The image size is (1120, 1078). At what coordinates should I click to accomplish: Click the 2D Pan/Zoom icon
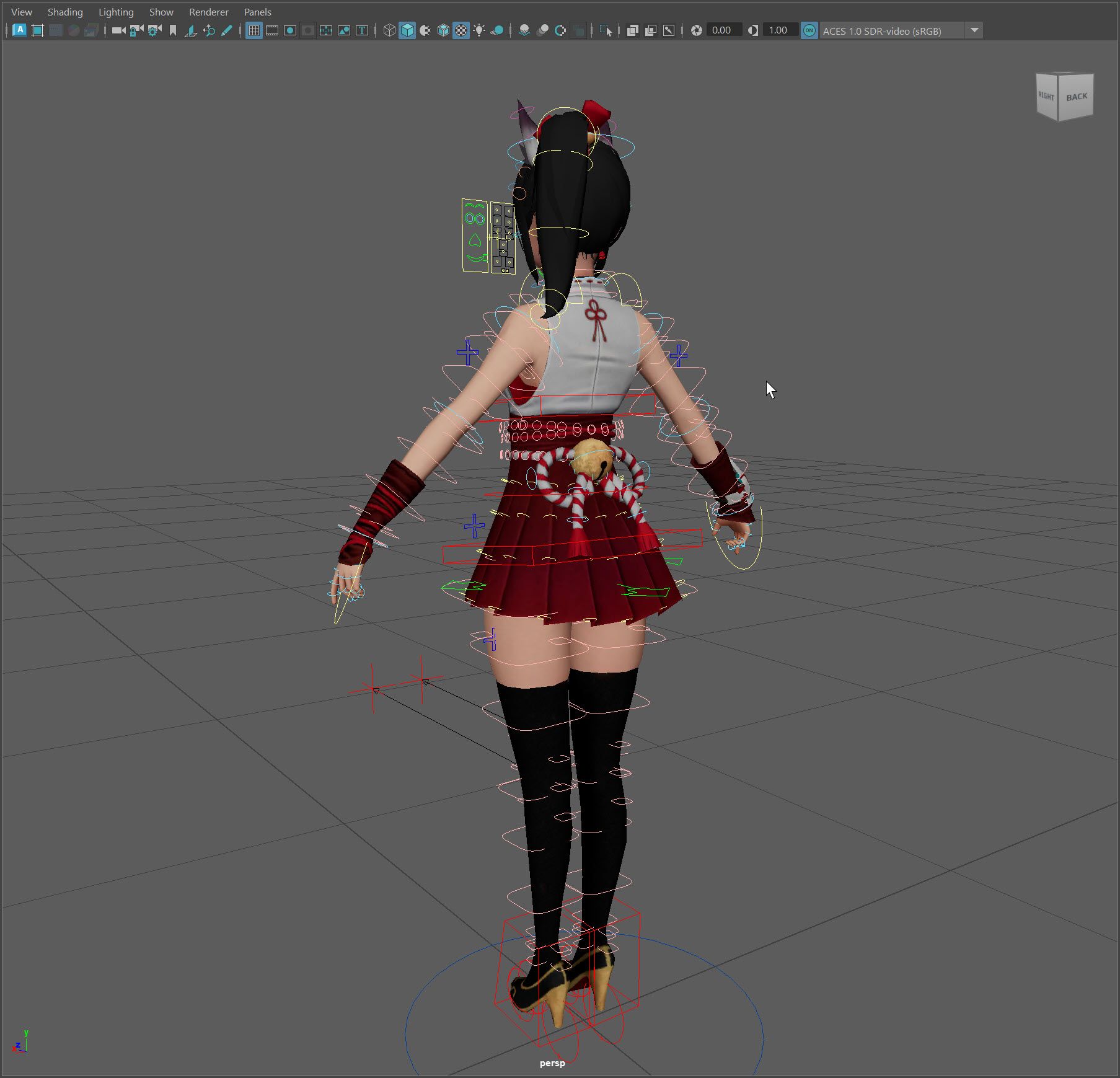coord(209,30)
